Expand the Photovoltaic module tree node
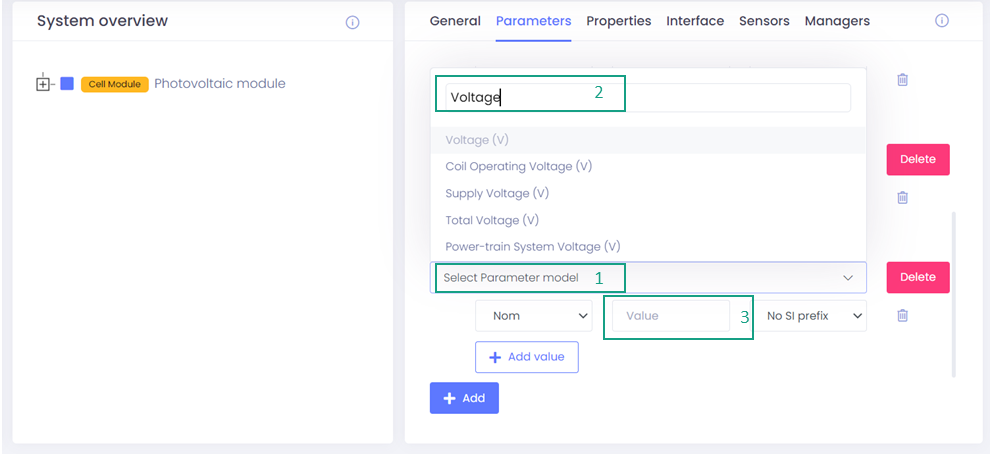990x458 pixels. (x=42, y=84)
